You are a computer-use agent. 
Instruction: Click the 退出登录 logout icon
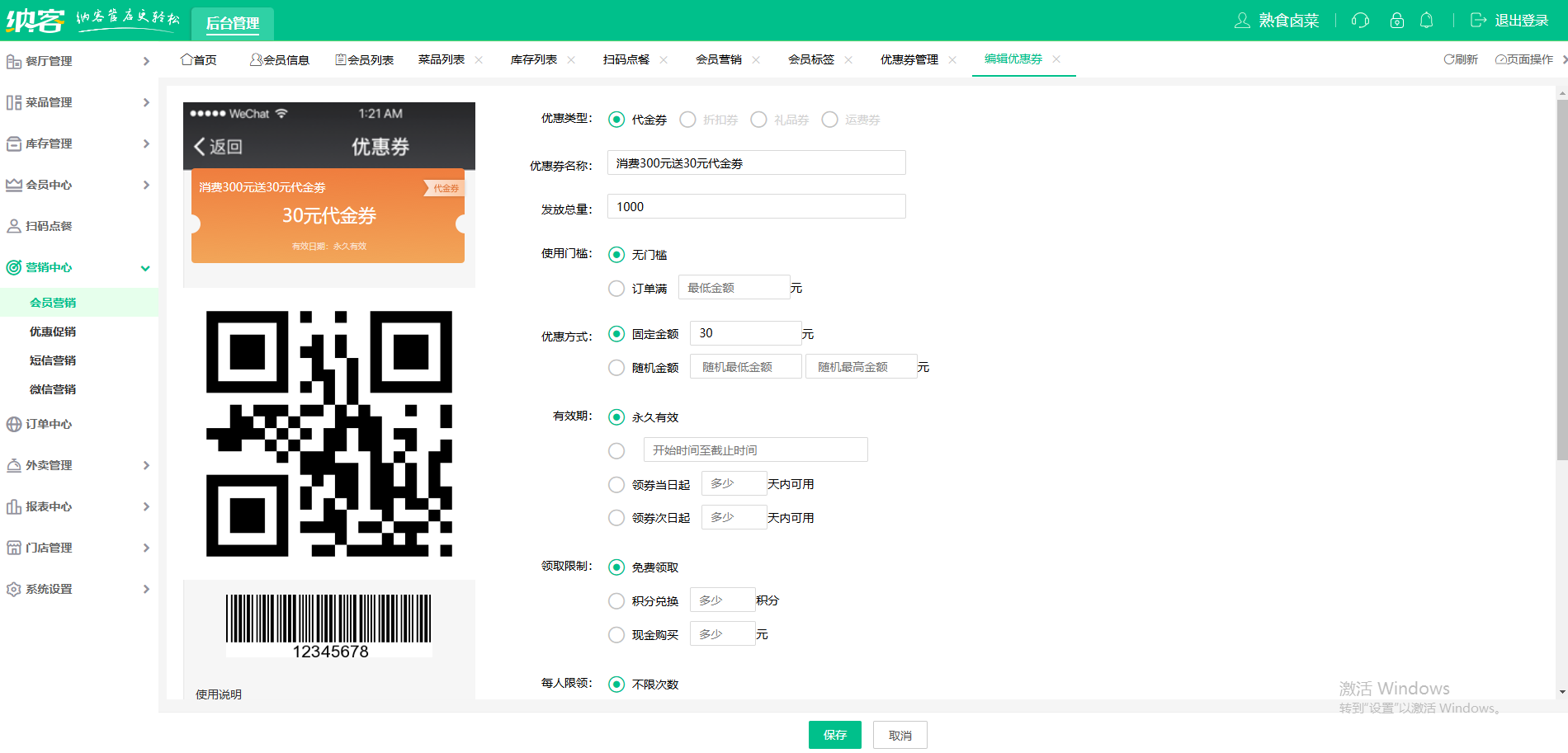[1478, 21]
